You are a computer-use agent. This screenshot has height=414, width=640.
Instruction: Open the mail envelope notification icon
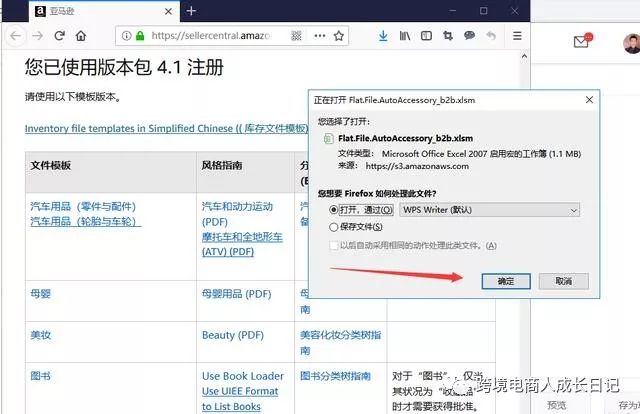tap(582, 41)
